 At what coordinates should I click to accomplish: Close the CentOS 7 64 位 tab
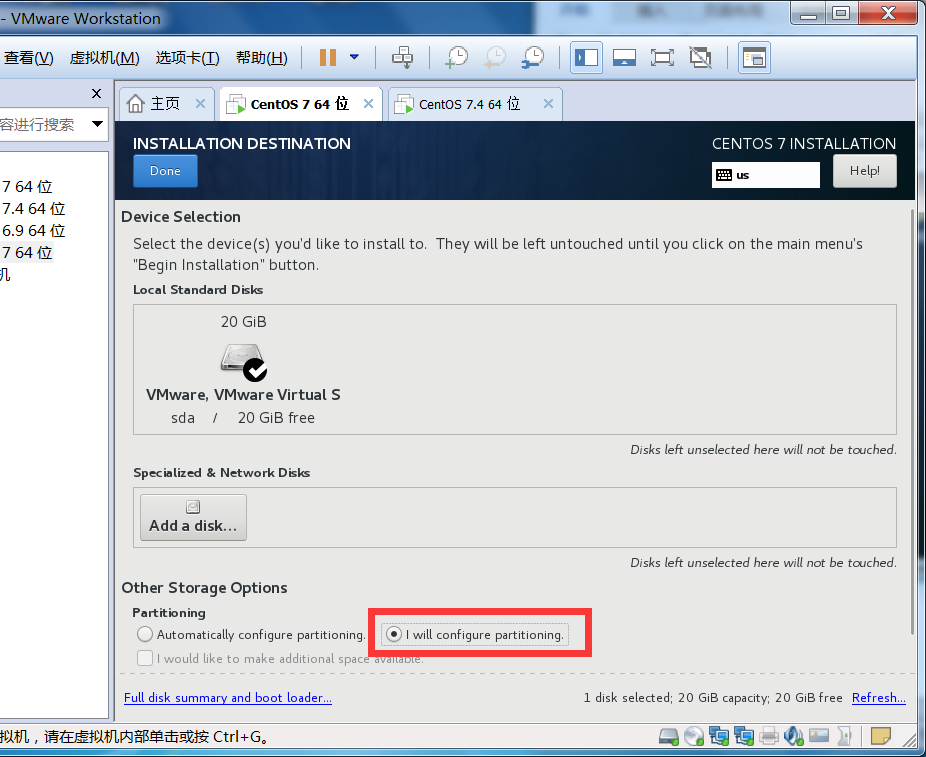369,104
